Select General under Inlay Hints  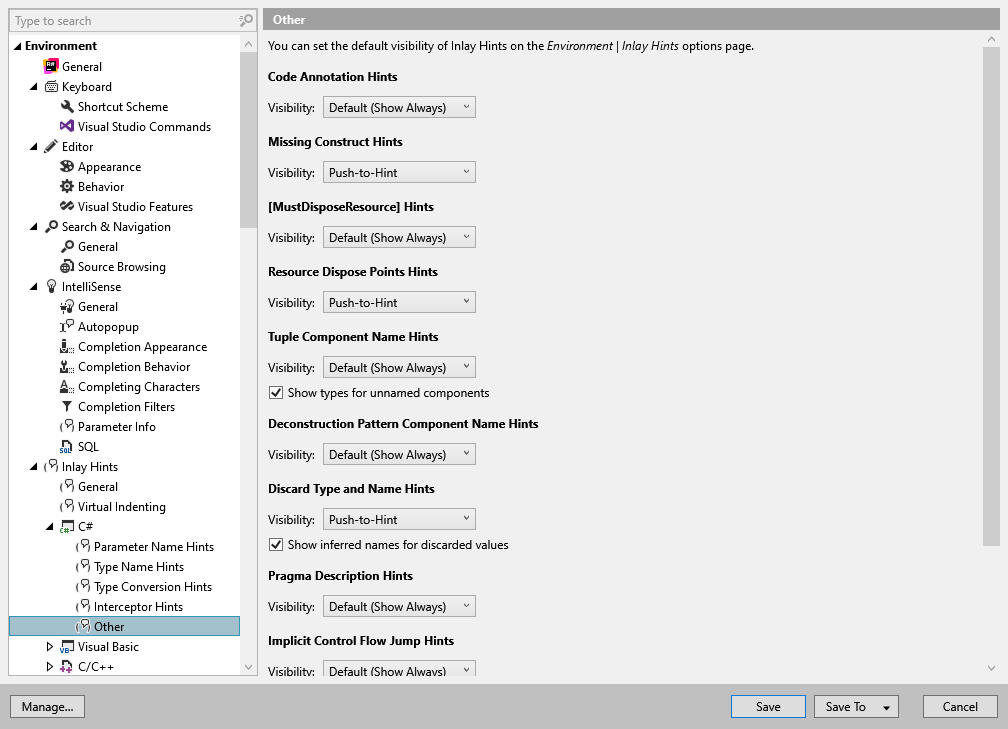click(x=98, y=487)
